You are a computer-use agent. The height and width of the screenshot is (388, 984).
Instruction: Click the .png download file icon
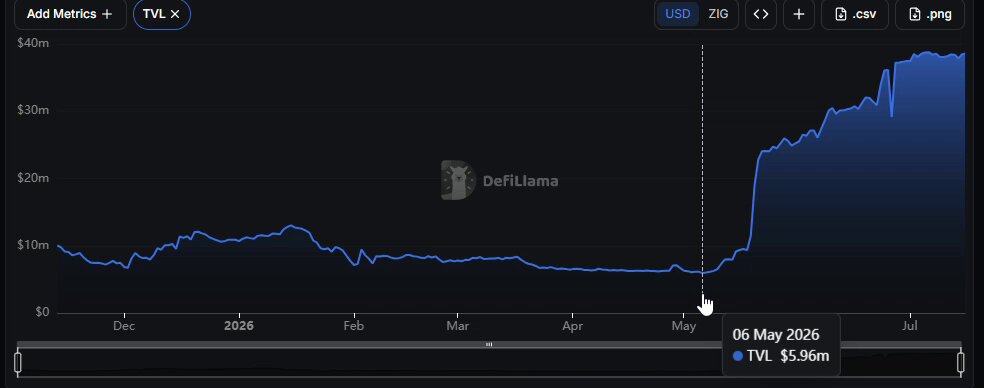[x=915, y=14]
